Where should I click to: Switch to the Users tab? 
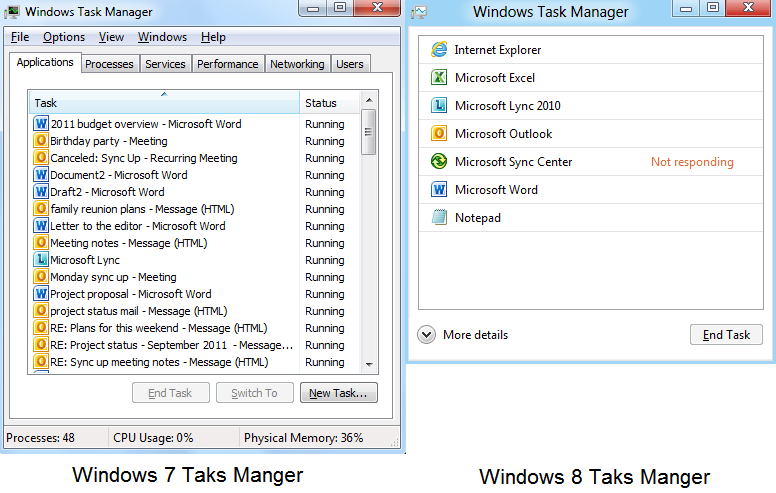click(x=350, y=64)
